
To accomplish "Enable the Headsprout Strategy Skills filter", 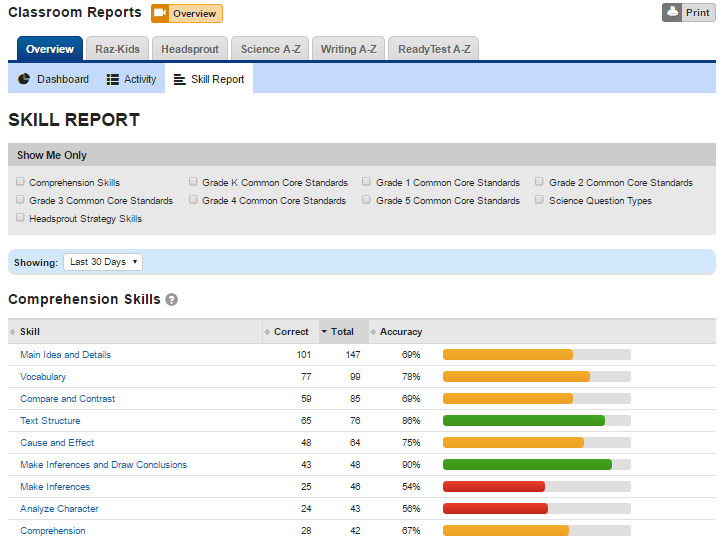I will pyautogui.click(x=20, y=217).
